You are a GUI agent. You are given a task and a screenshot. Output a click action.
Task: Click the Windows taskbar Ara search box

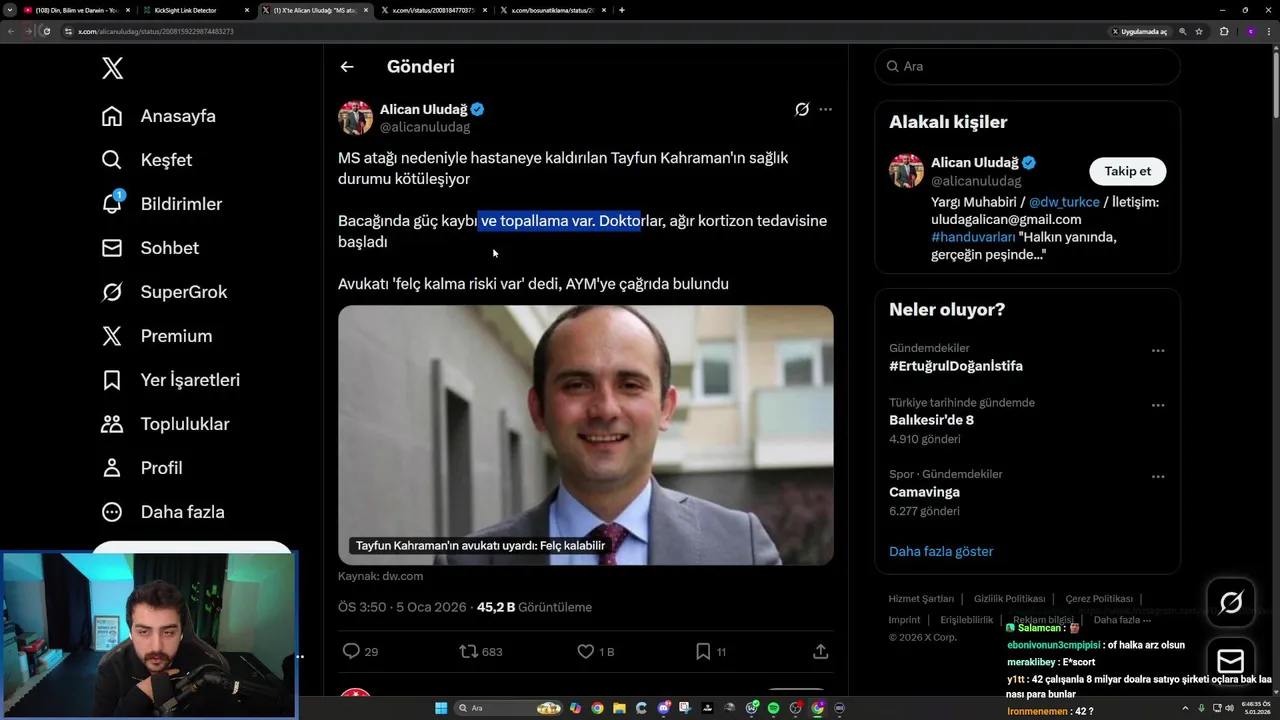508,708
